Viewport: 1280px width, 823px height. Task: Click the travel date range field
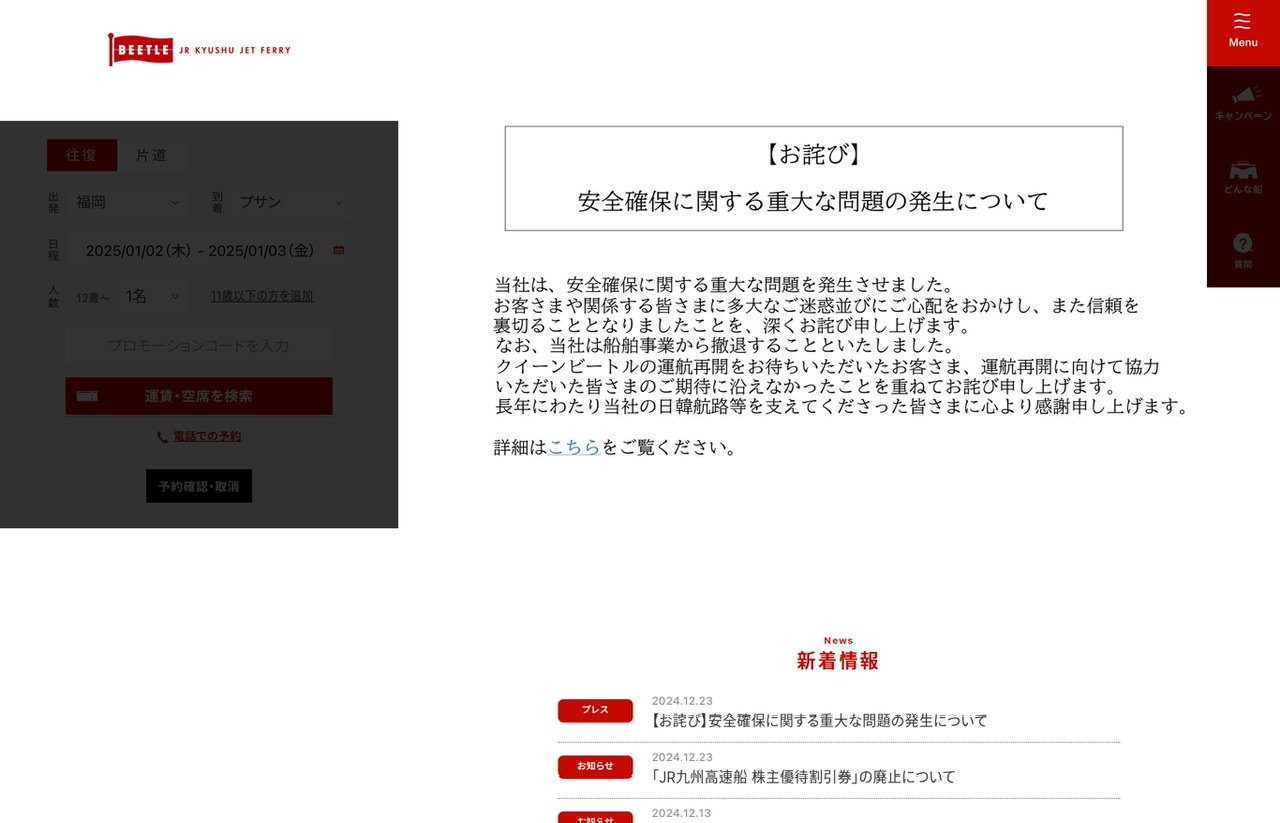pos(209,250)
